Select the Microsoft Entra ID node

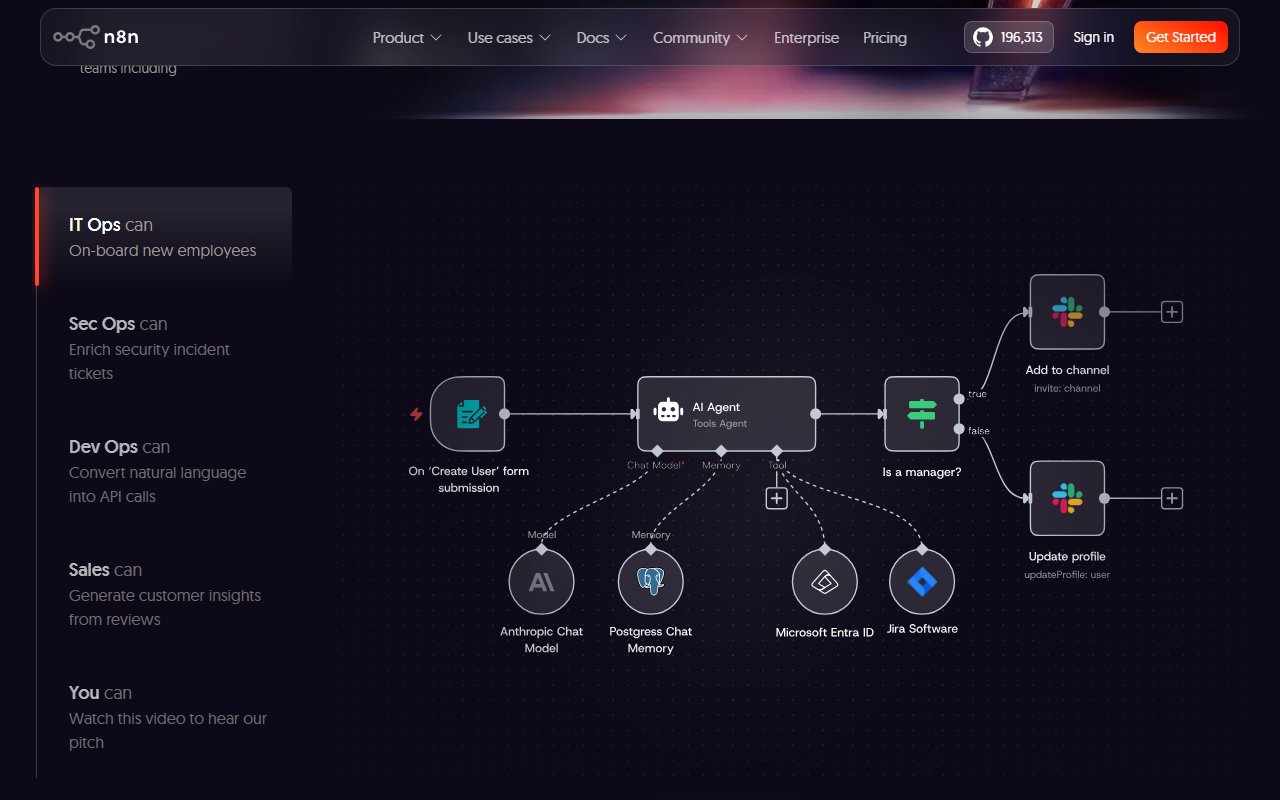tap(825, 581)
